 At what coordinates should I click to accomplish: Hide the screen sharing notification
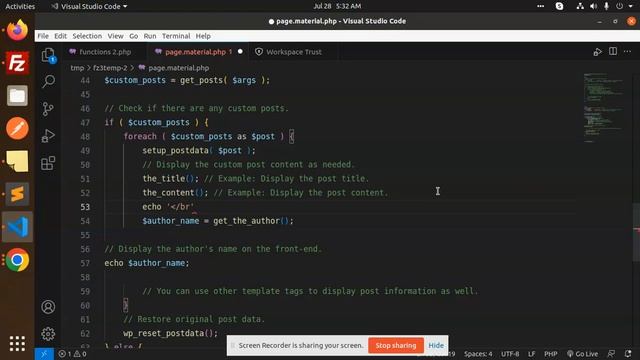(x=436, y=345)
